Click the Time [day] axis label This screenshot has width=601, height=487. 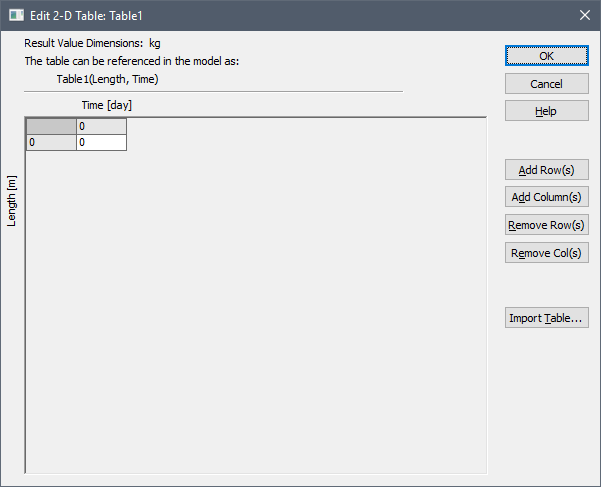pyautogui.click(x=107, y=105)
